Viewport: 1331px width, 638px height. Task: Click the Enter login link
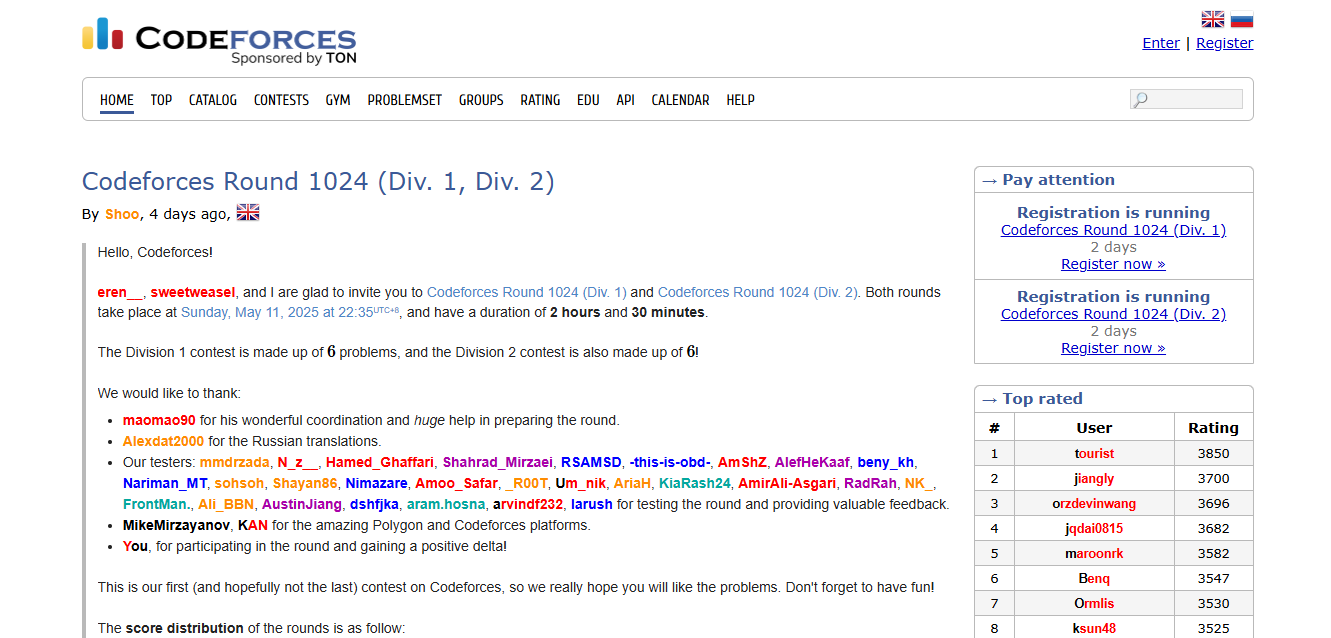(1161, 43)
